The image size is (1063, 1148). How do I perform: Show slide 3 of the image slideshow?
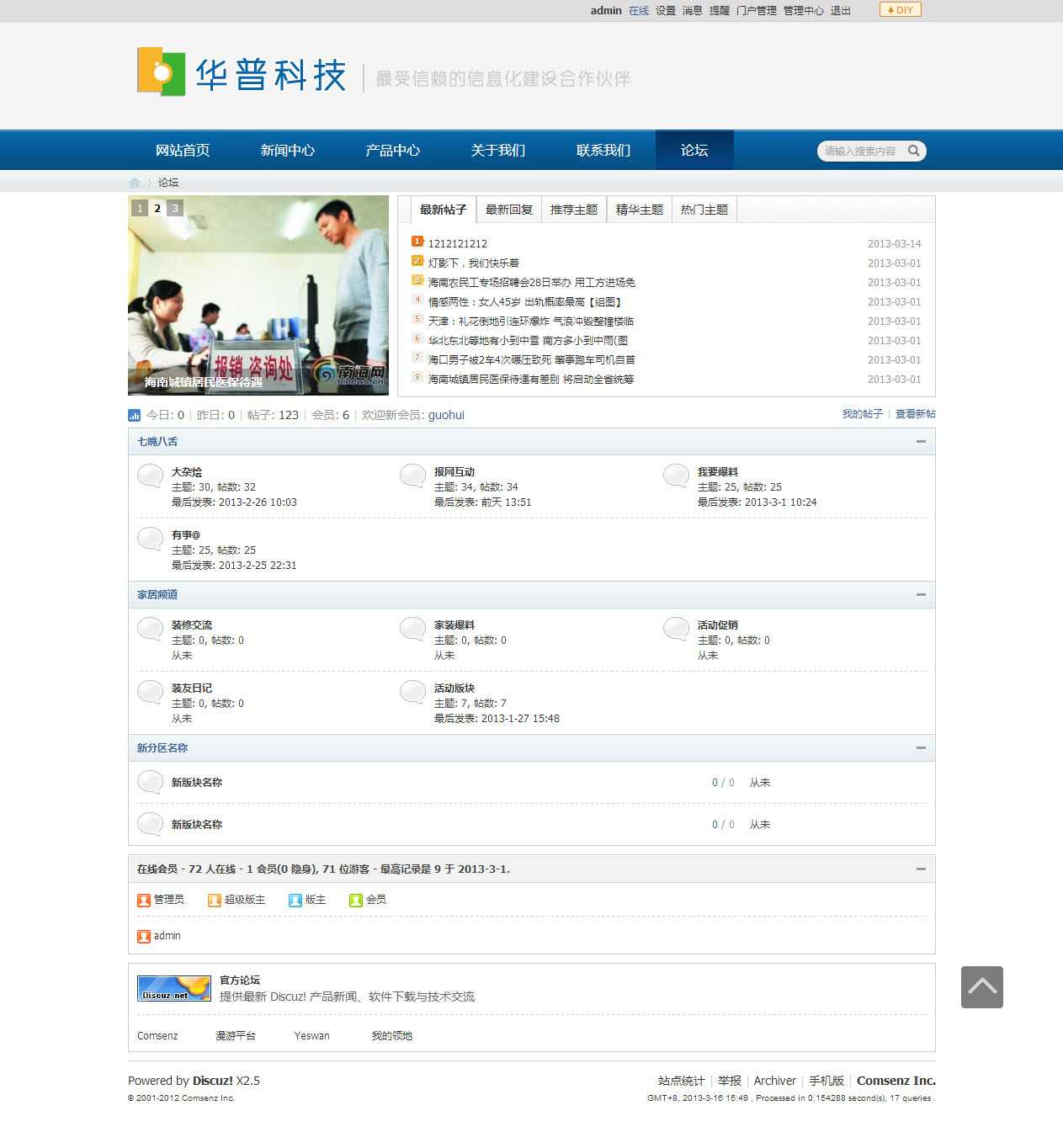175,208
